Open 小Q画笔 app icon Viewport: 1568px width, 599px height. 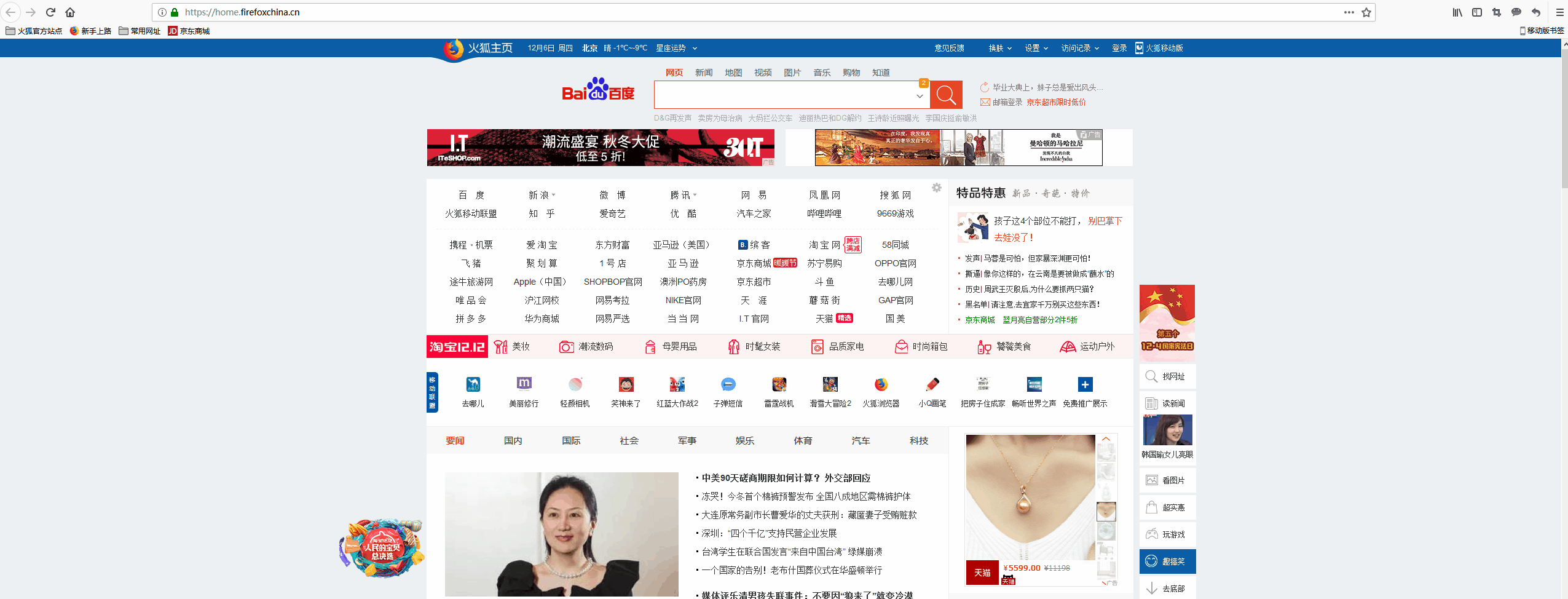coord(932,384)
